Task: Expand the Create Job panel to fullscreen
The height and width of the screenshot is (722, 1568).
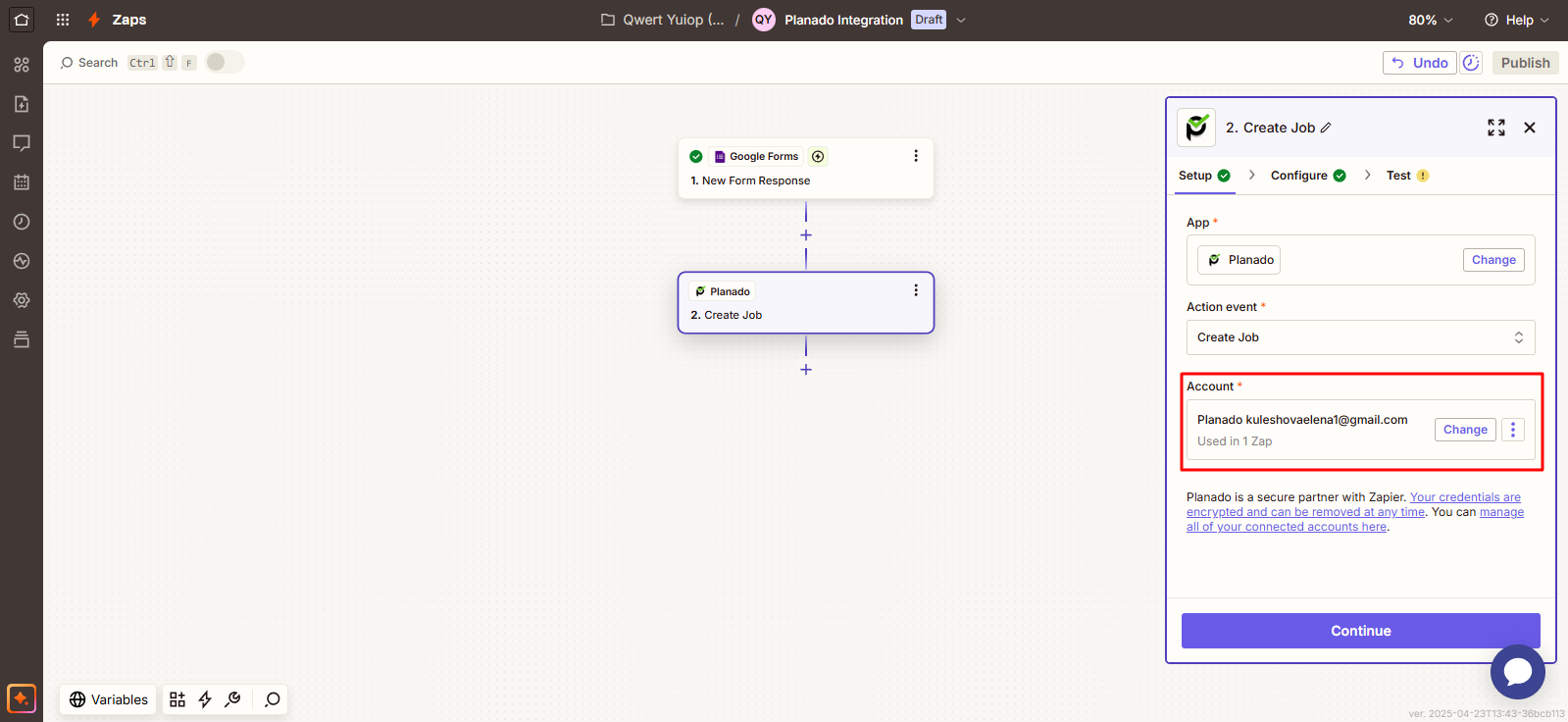Action: [1496, 128]
